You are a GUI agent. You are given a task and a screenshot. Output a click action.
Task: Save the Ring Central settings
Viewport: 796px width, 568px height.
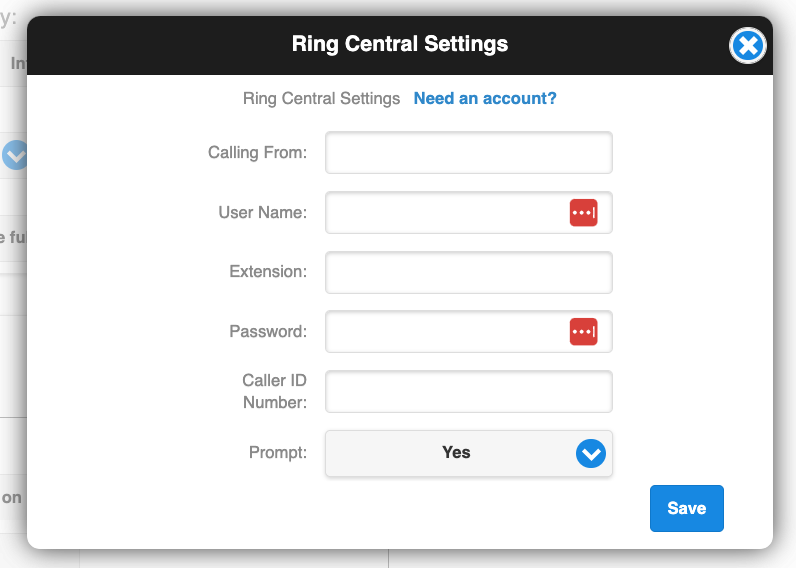point(686,508)
